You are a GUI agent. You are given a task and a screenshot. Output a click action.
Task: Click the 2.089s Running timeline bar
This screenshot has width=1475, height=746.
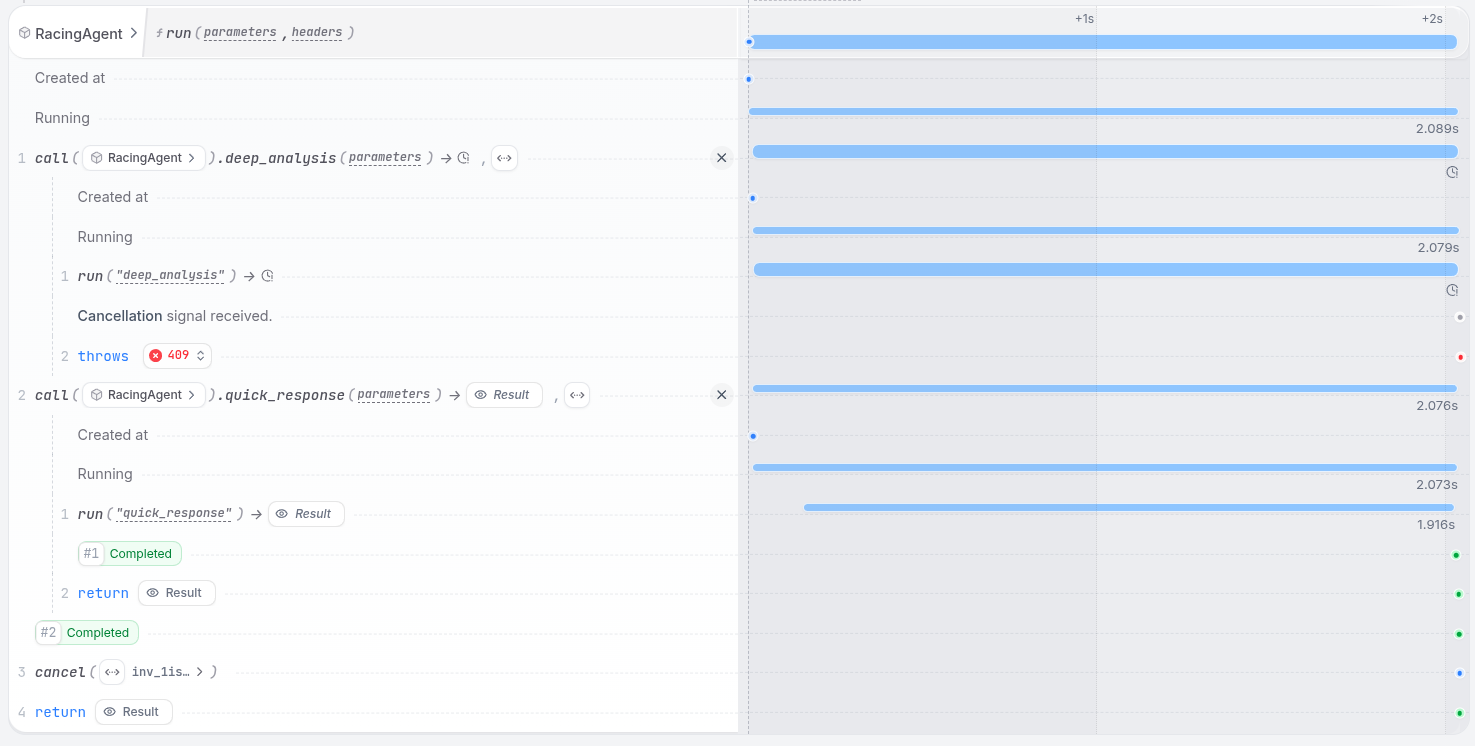pyautogui.click(x=1103, y=111)
